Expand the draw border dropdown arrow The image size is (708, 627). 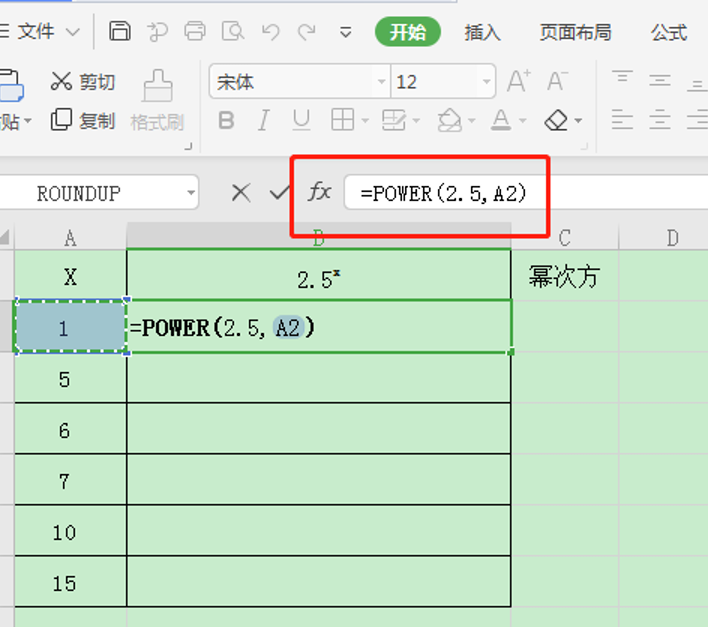(x=416, y=121)
